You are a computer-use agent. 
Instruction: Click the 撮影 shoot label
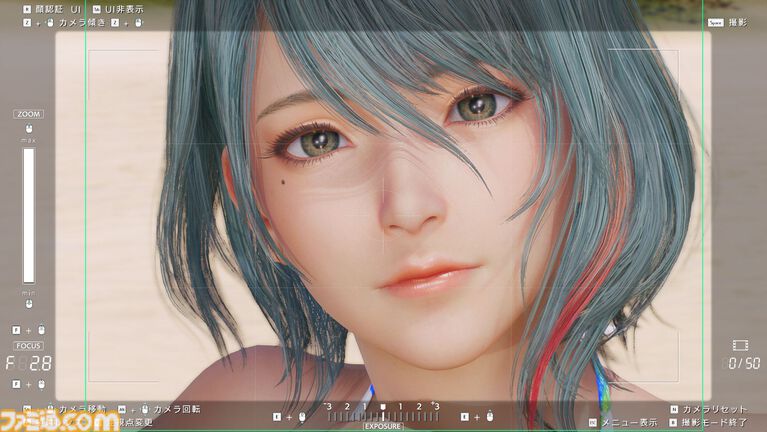point(738,23)
